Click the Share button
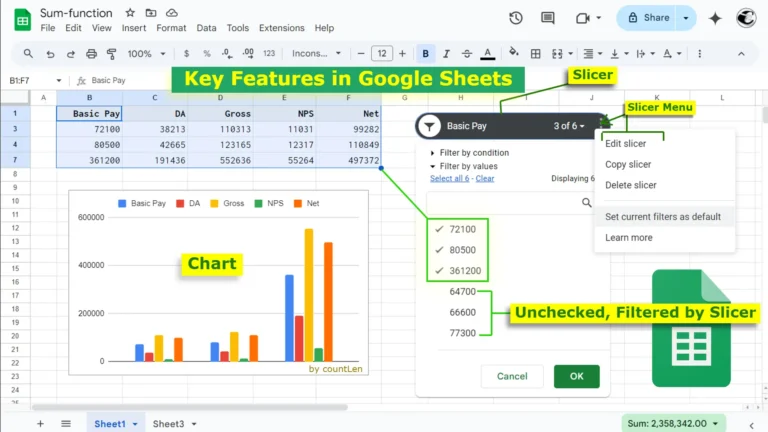768x432 pixels. (648, 18)
